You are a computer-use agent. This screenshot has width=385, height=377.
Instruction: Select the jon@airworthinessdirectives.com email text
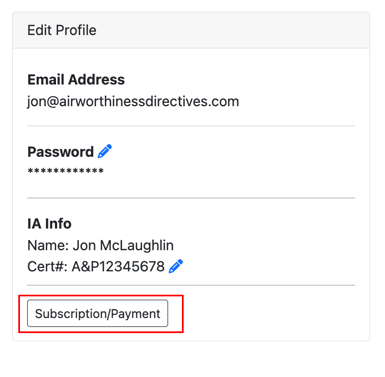tap(133, 101)
